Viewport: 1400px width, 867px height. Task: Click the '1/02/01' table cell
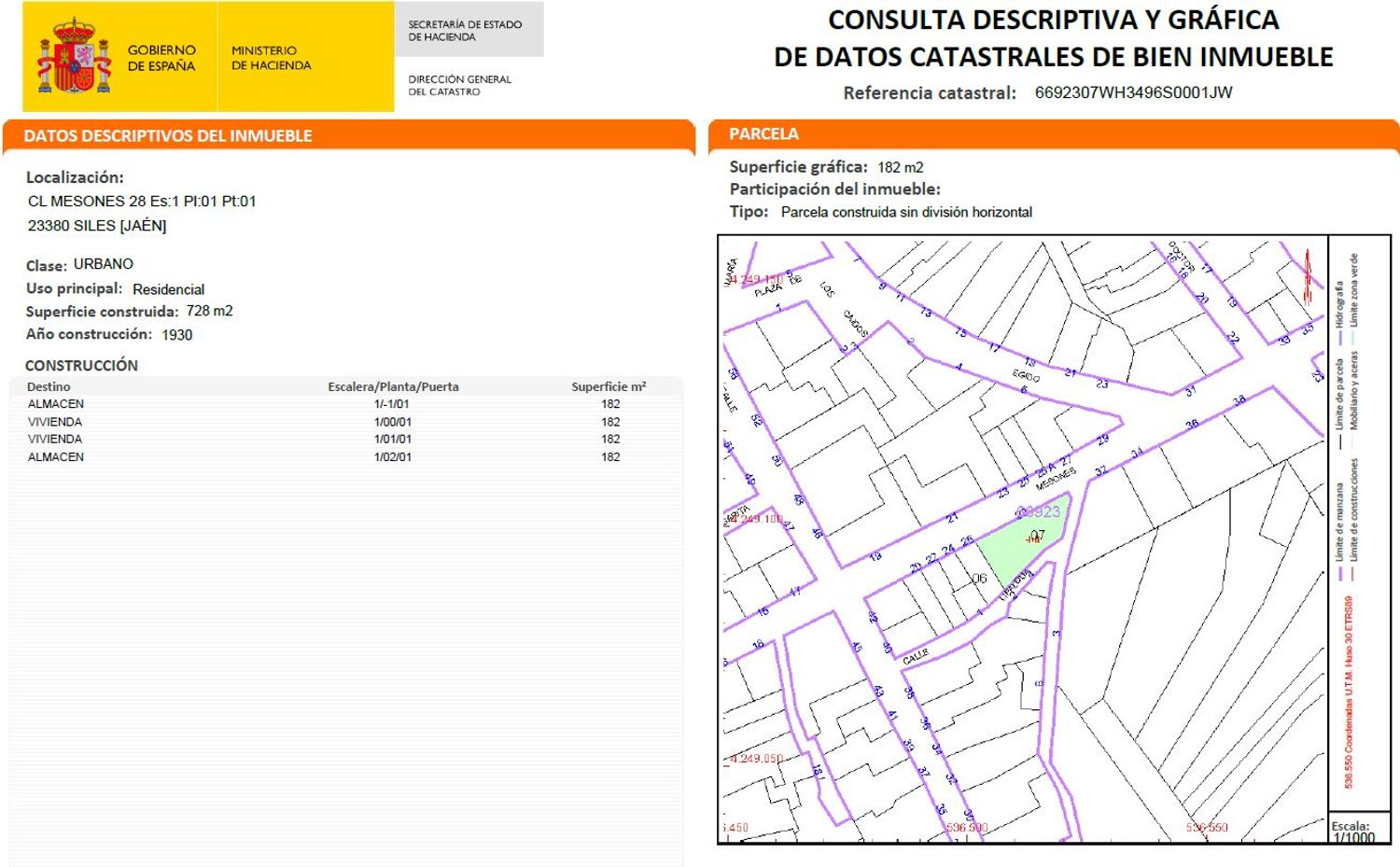tap(393, 457)
